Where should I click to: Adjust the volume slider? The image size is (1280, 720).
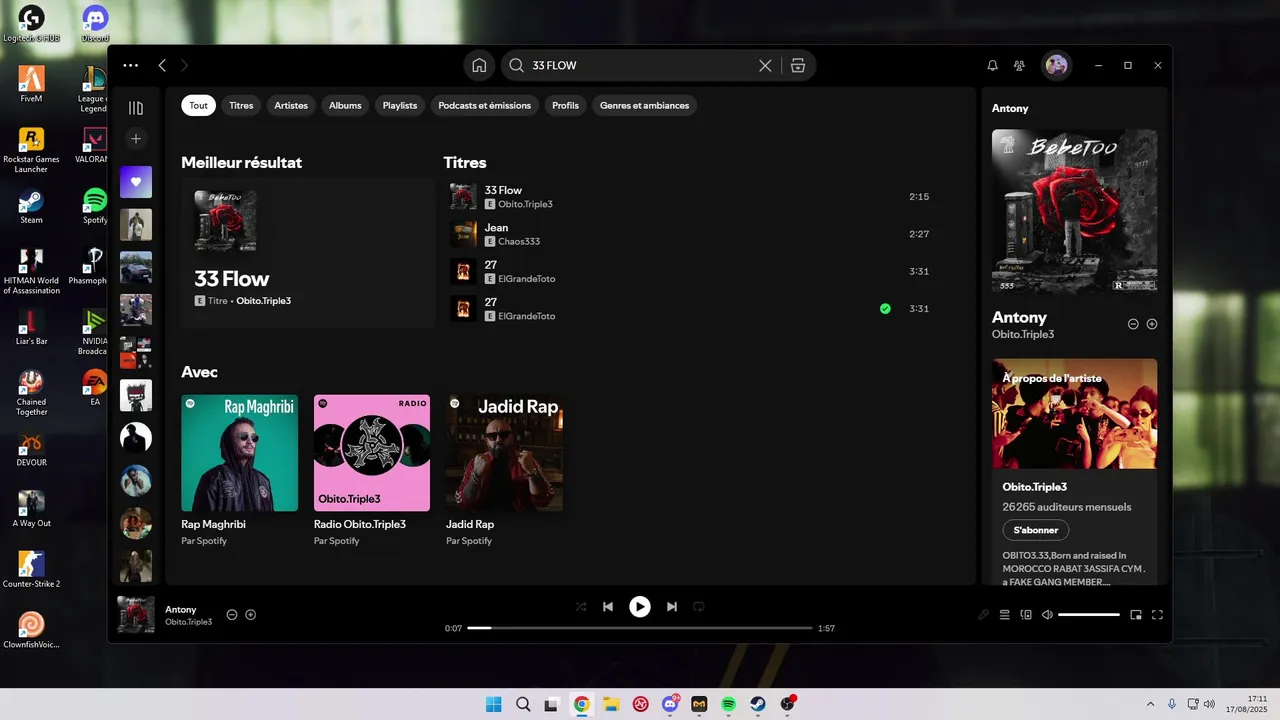pyautogui.click(x=1089, y=615)
